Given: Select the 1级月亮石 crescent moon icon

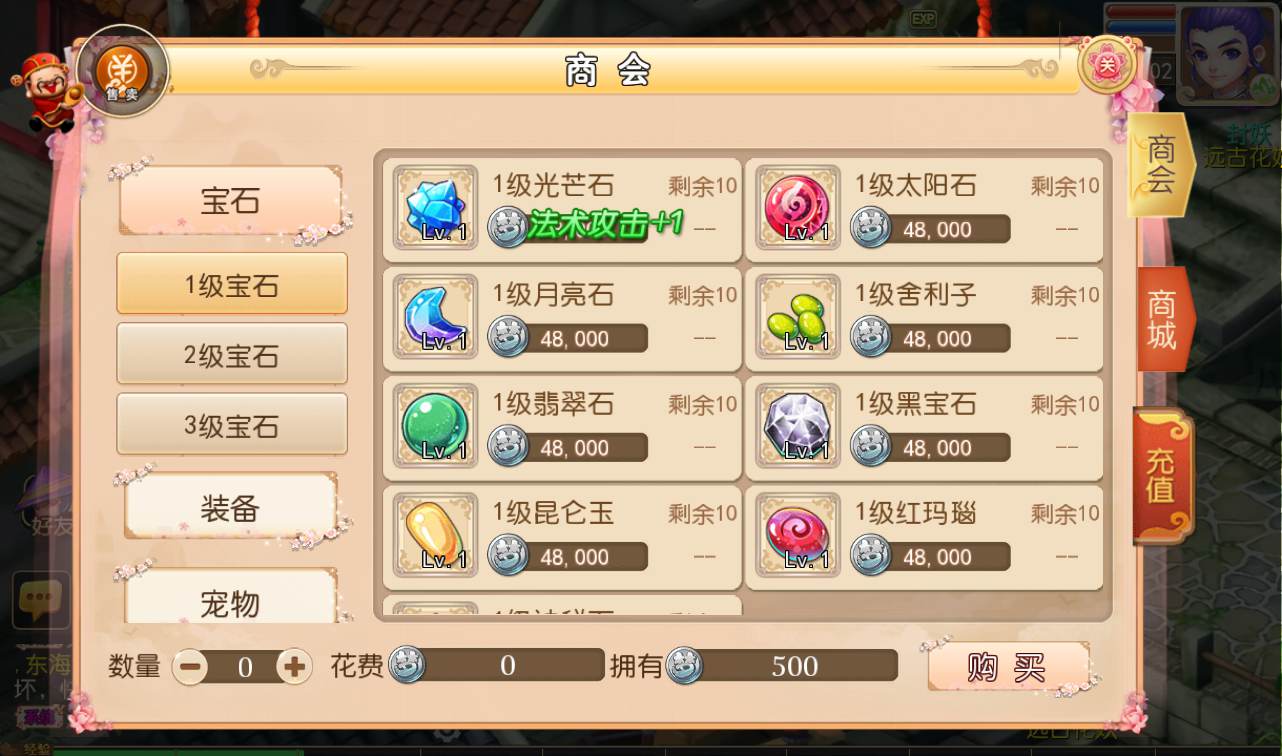Looking at the screenshot, I should pyautogui.click(x=435, y=316).
